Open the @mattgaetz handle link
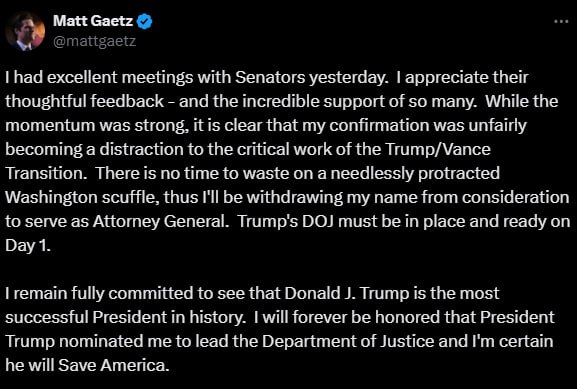This screenshot has width=577, height=389. [95, 41]
